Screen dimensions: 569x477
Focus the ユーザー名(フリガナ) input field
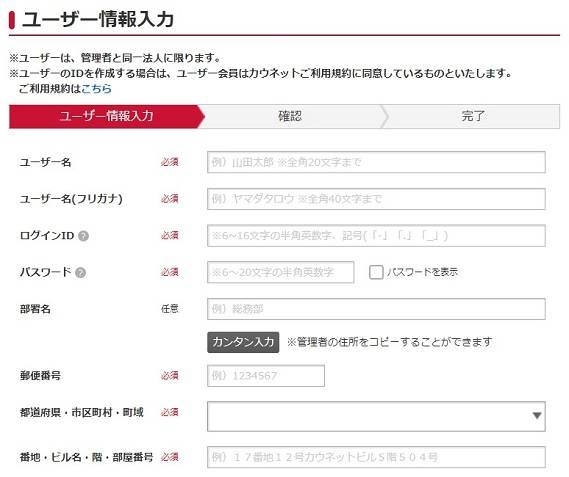tap(376, 199)
